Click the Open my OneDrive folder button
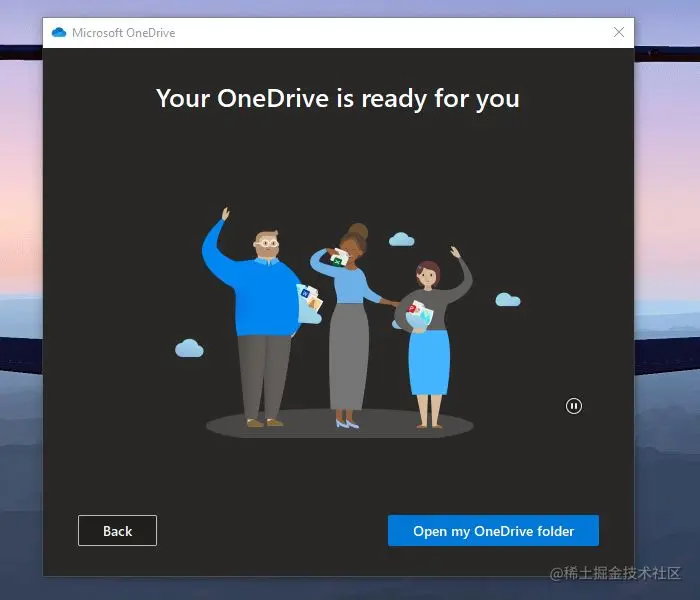Viewport: 700px width, 600px height. point(493,530)
